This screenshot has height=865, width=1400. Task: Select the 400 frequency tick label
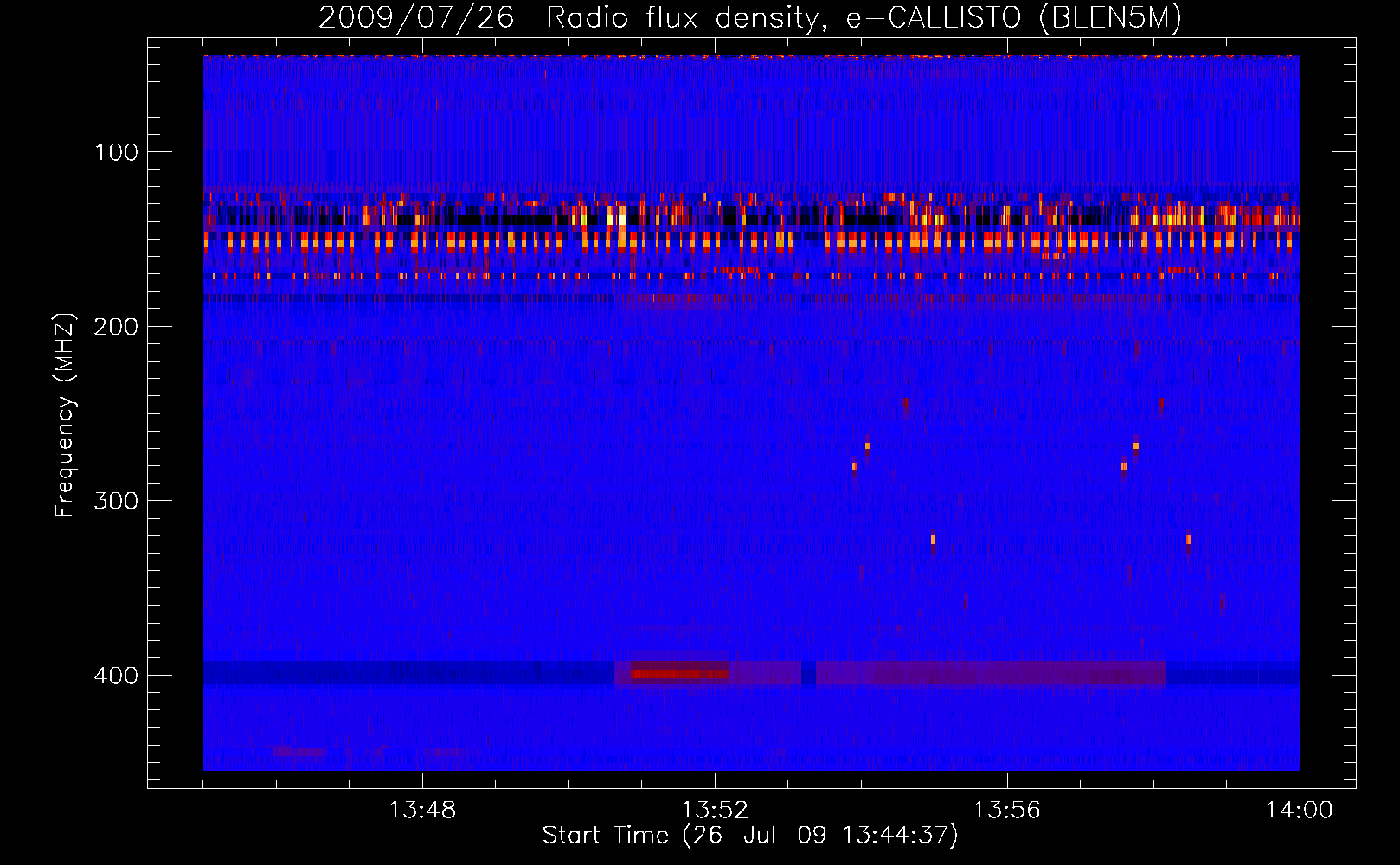click(117, 675)
